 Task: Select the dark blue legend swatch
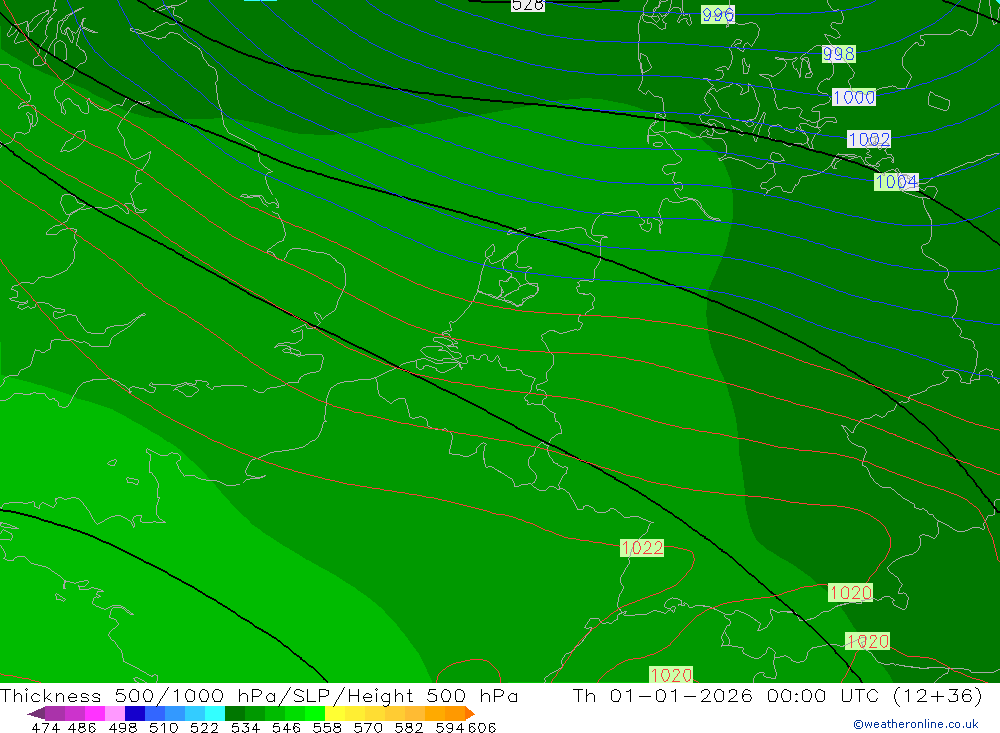coord(135,713)
